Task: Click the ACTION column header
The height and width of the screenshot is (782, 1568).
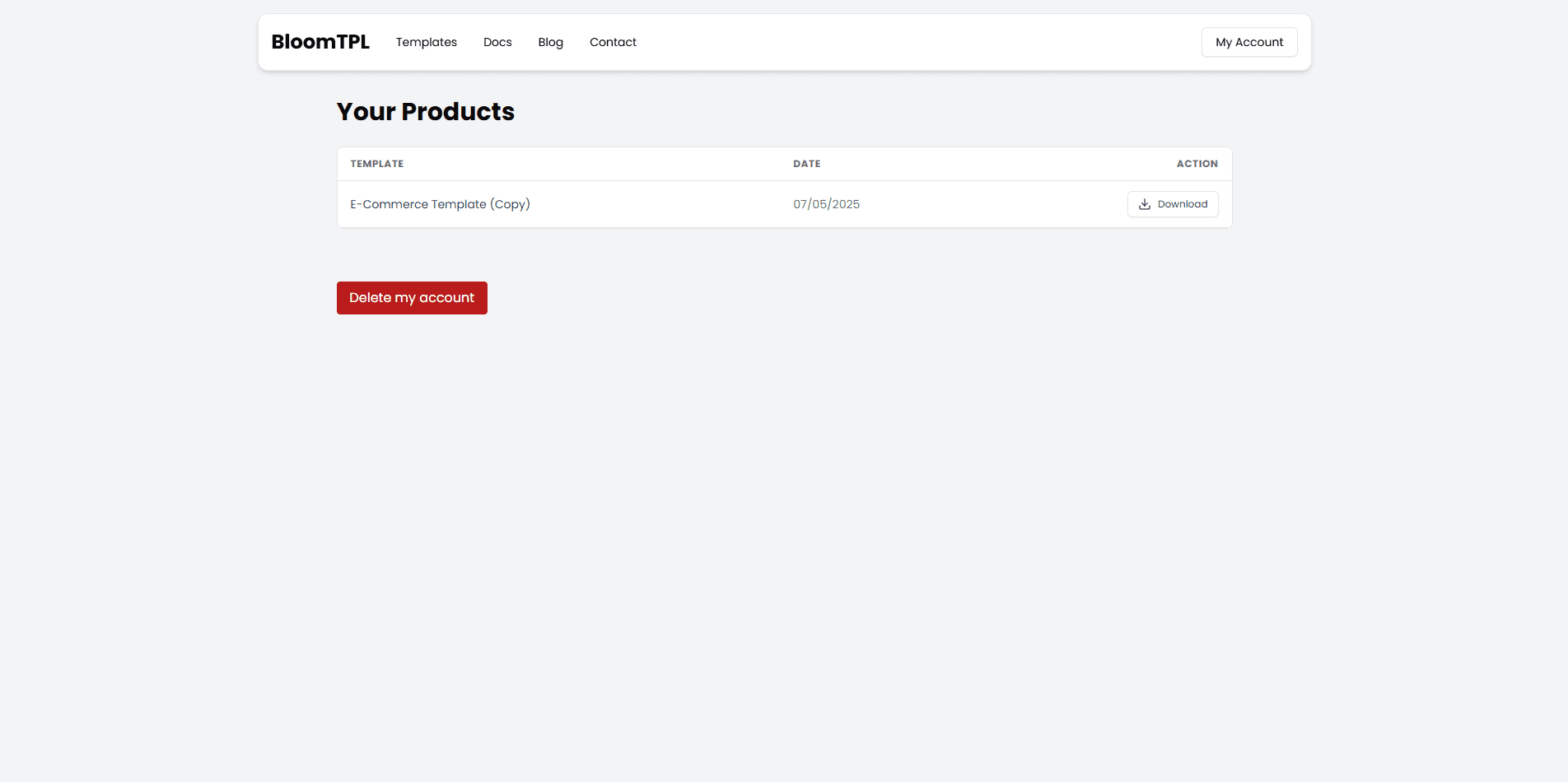Action: point(1197,164)
